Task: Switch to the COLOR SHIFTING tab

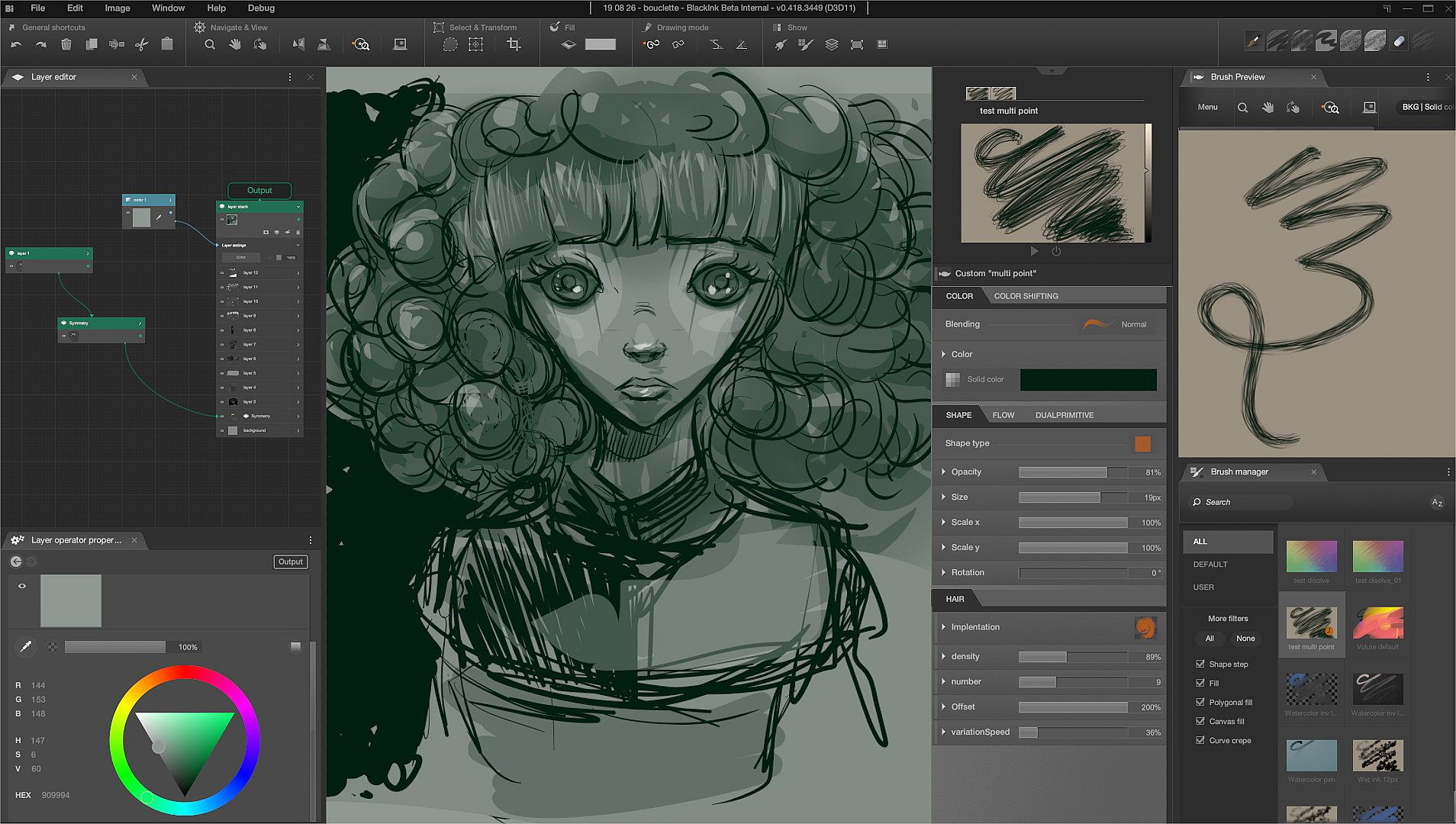Action: [1026, 296]
